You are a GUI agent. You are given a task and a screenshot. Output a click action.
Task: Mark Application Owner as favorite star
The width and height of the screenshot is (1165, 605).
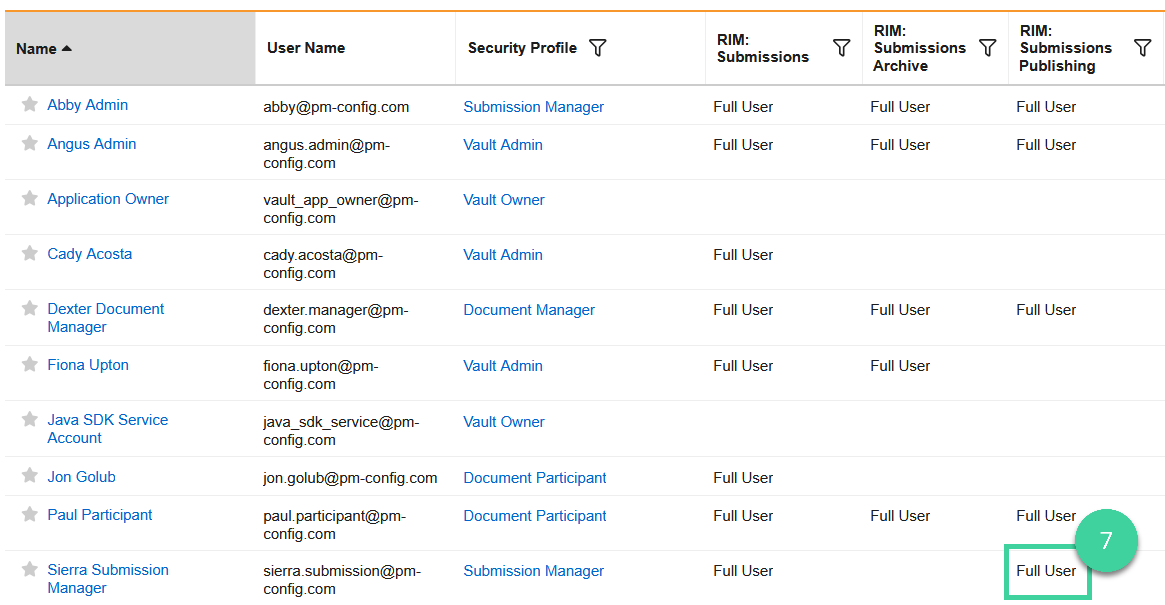[x=30, y=198]
